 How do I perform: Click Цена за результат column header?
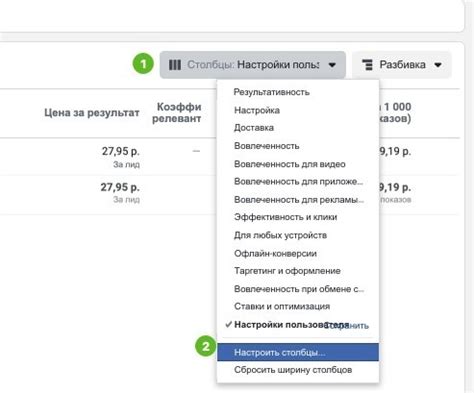click(x=92, y=113)
